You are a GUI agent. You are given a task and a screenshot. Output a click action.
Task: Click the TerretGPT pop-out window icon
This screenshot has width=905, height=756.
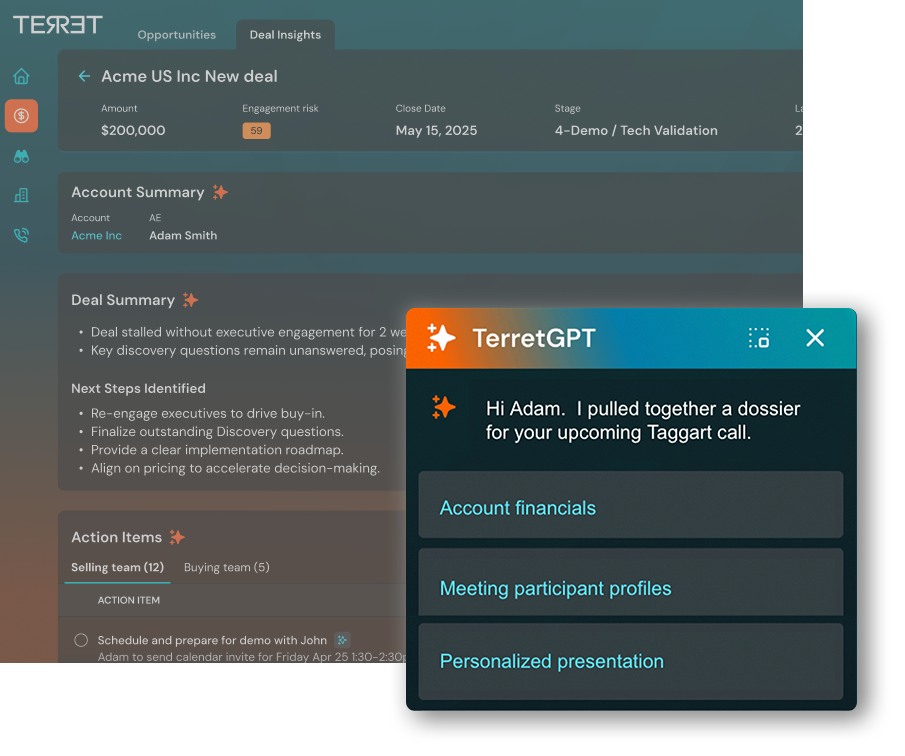(758, 338)
